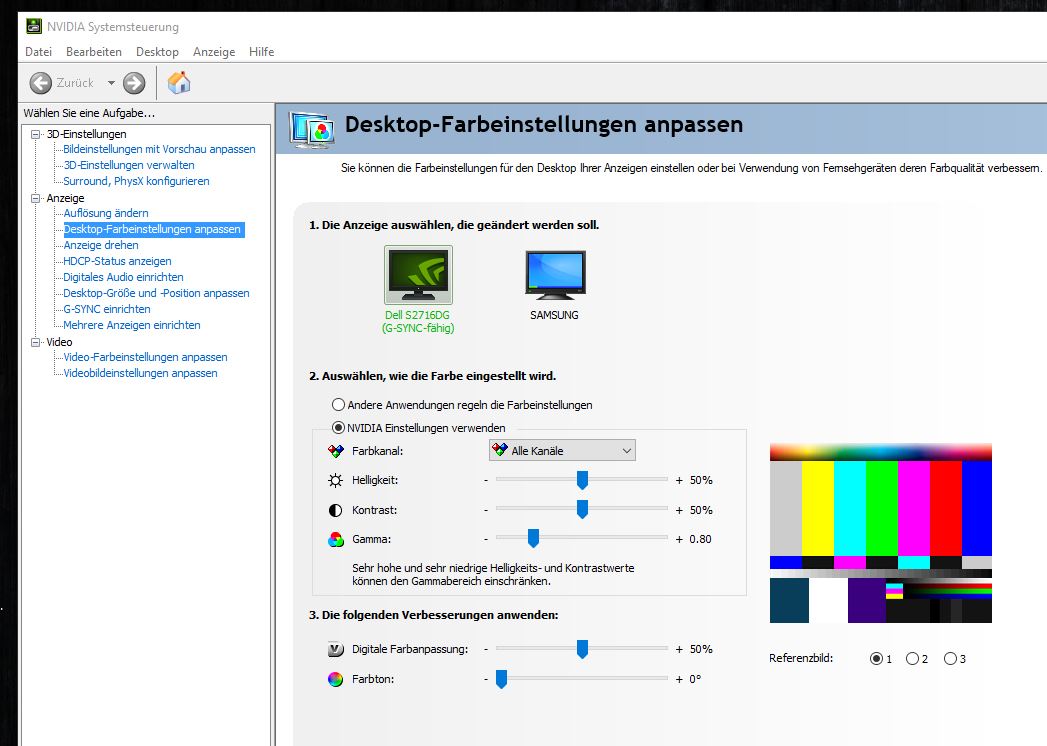Open 'Digitales Audio einrichten' link
Screen dimensions: 1047x746
pyautogui.click(x=123, y=277)
